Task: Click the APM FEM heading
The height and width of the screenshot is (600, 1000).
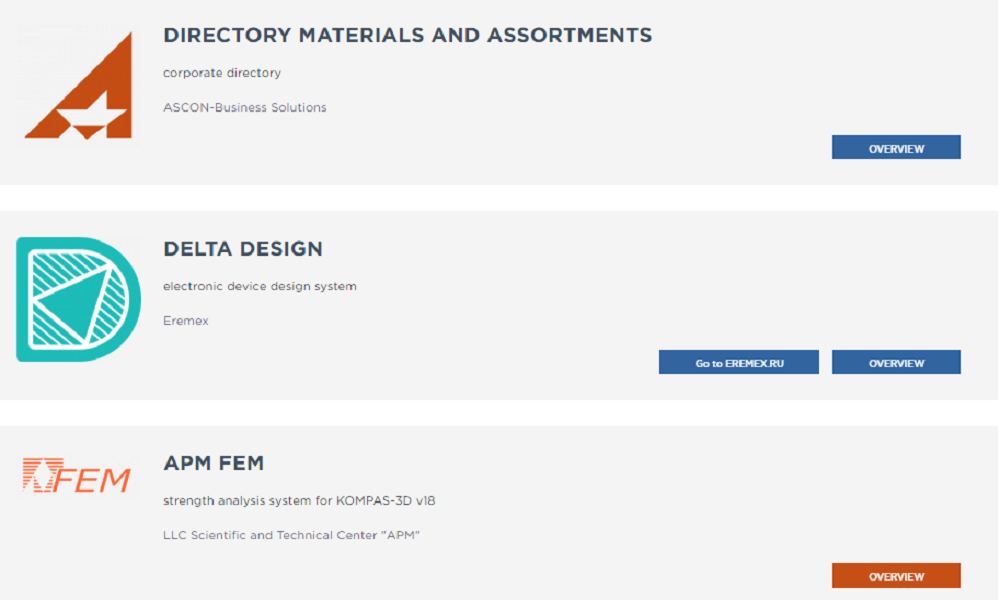Action: (x=214, y=463)
